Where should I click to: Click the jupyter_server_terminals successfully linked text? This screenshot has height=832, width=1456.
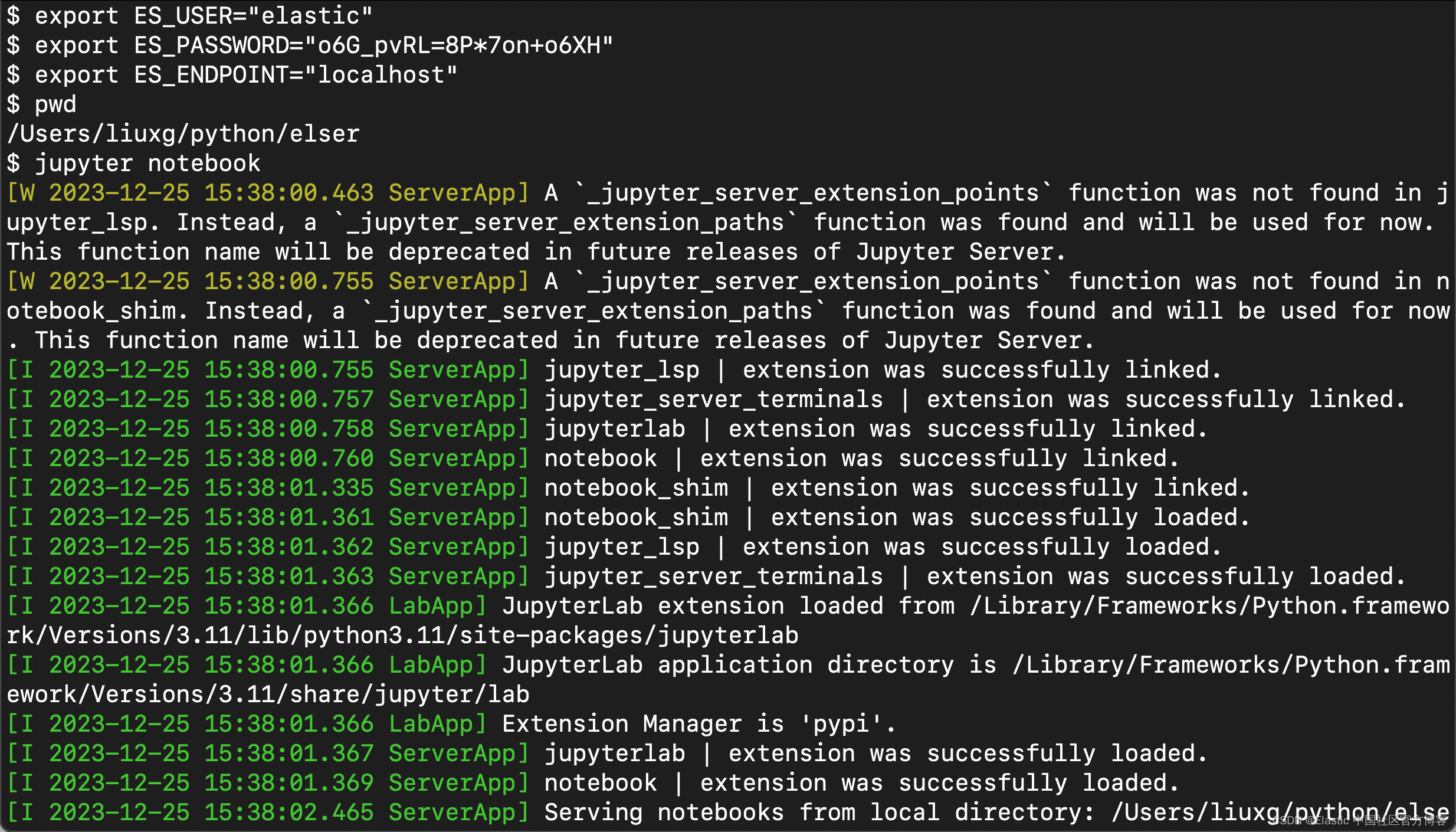pyautogui.click(x=973, y=399)
